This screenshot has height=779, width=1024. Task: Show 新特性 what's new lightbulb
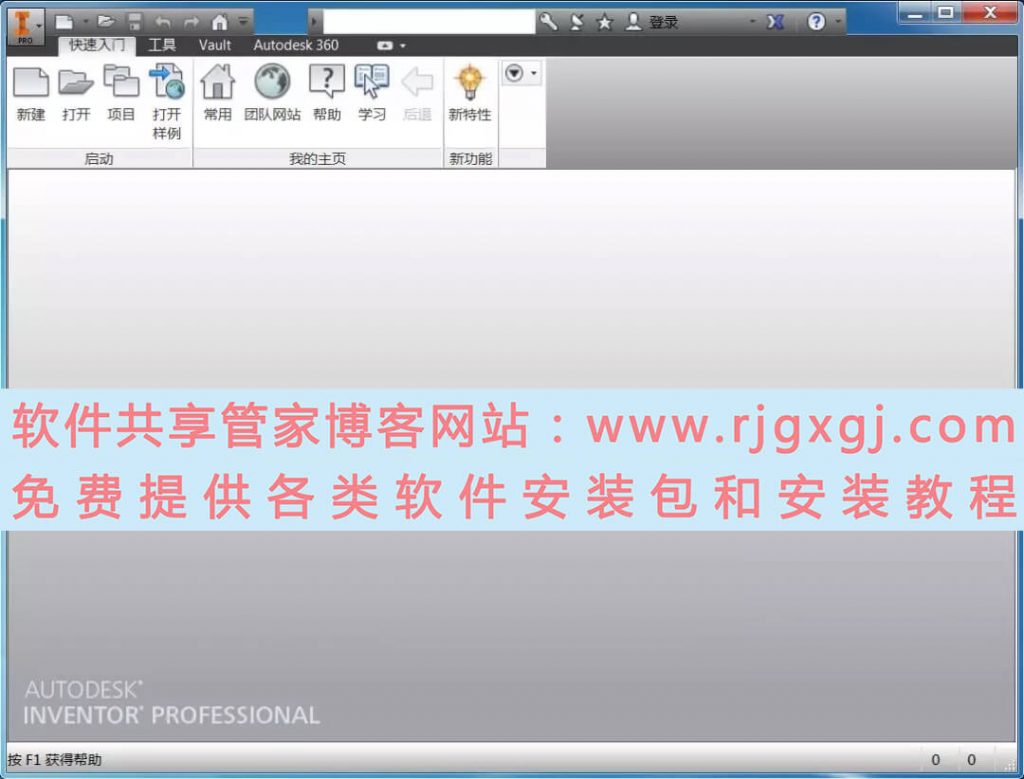470,93
